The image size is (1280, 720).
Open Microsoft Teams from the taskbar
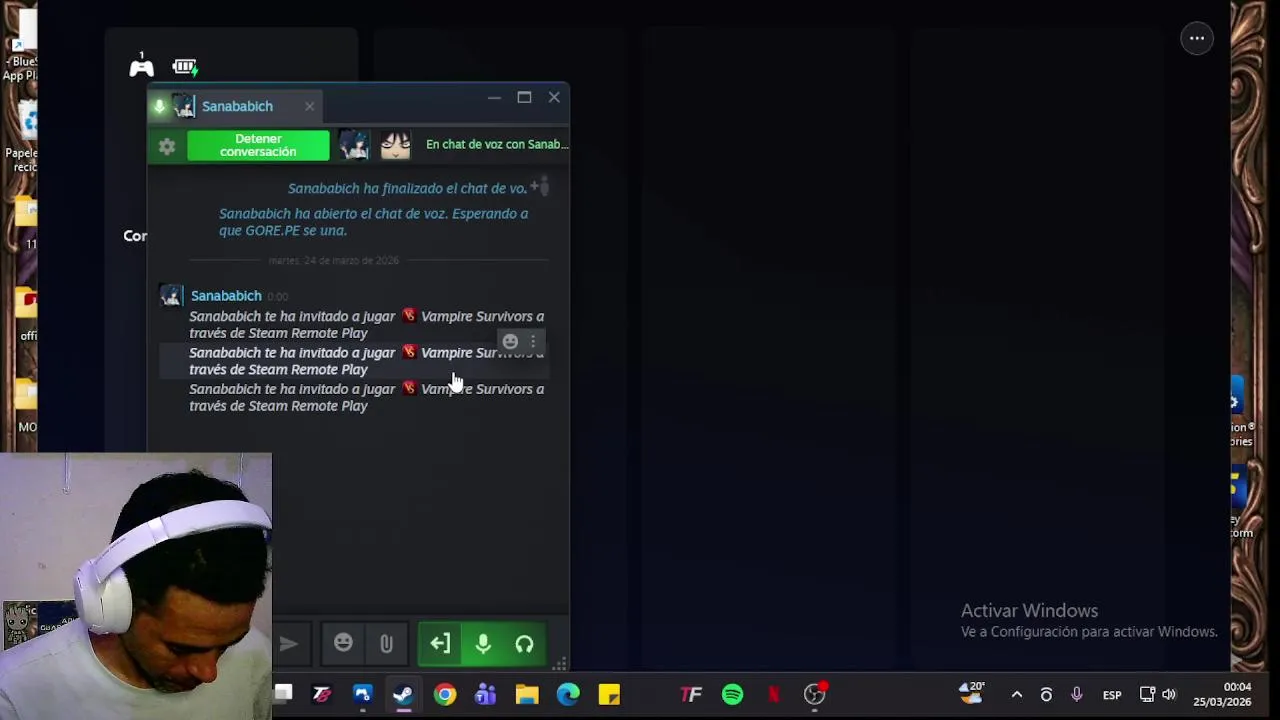[x=486, y=694]
